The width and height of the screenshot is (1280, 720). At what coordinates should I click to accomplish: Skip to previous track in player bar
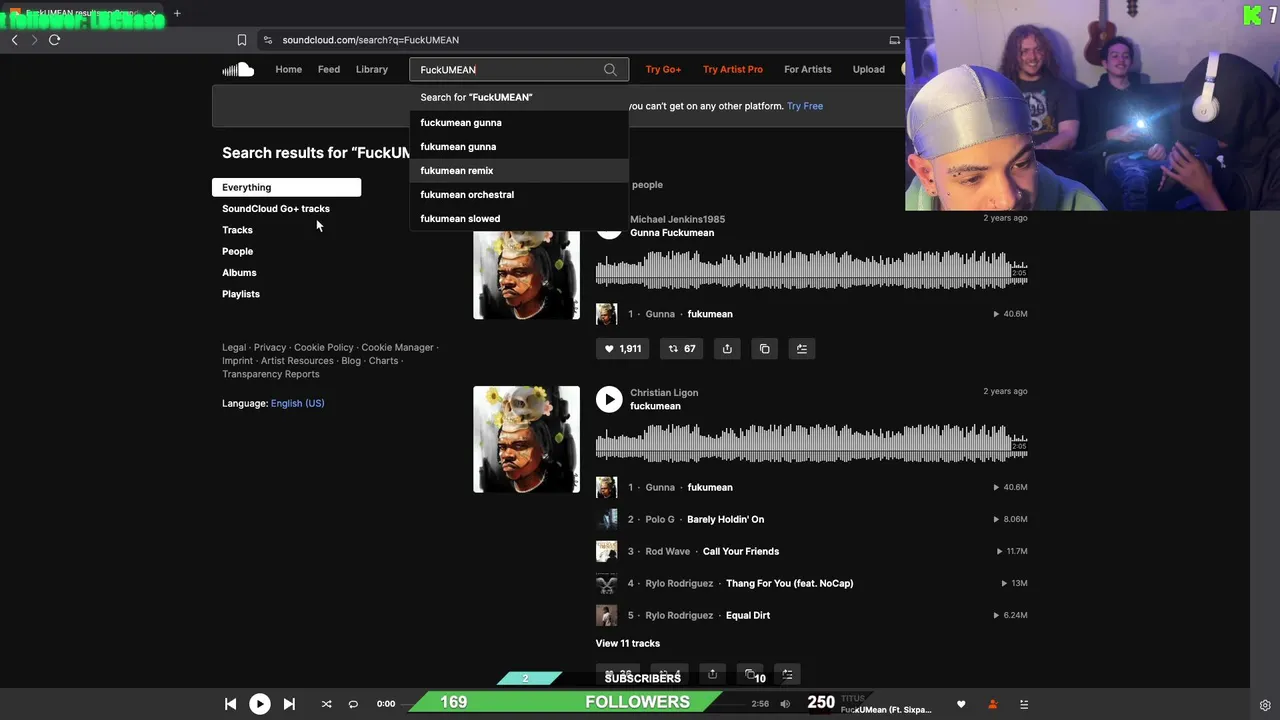click(x=230, y=704)
